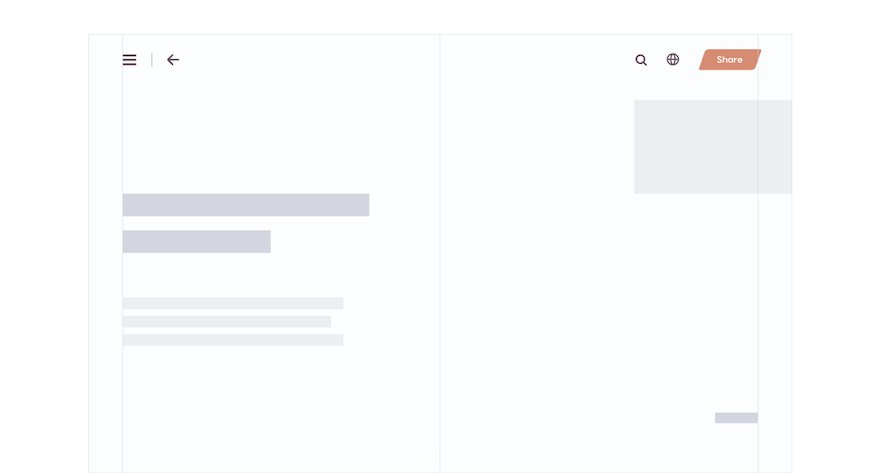Click the small bottom-right placeholder label
This screenshot has width=880, height=473.
click(736, 418)
